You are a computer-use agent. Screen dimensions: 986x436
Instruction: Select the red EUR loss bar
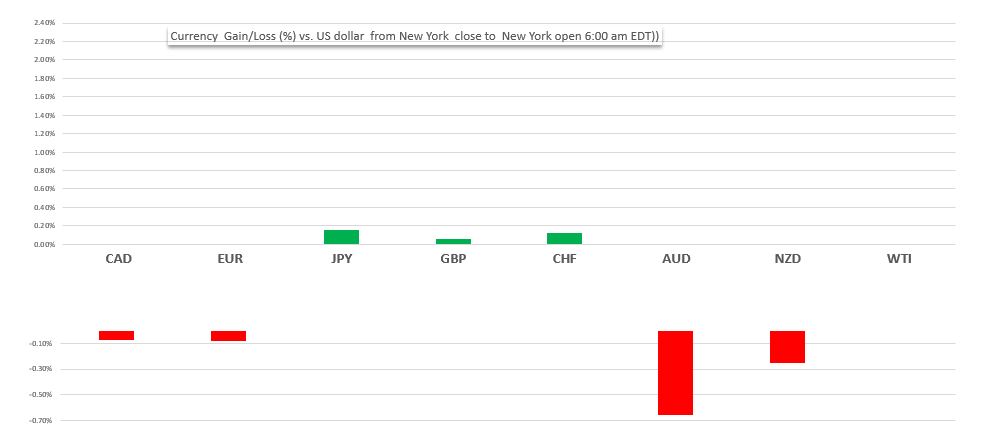(229, 336)
